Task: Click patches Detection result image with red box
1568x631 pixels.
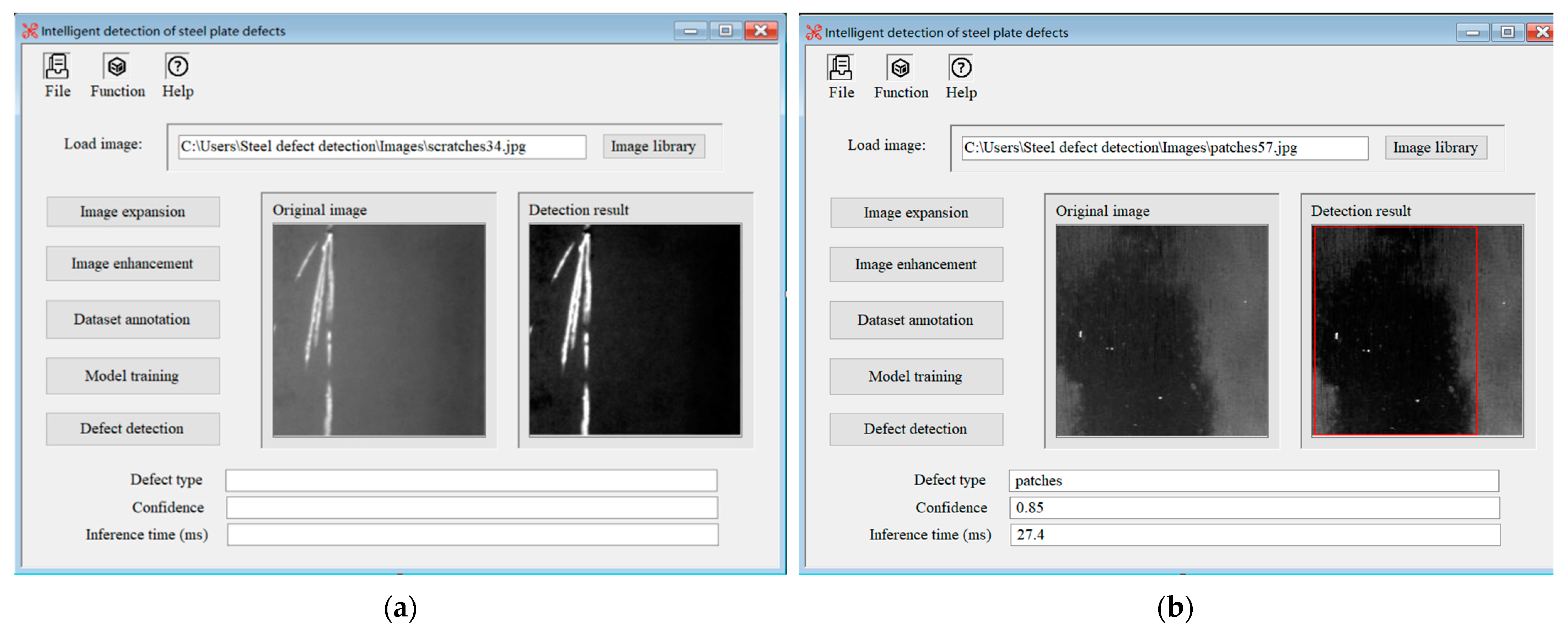Action: [x=1417, y=331]
